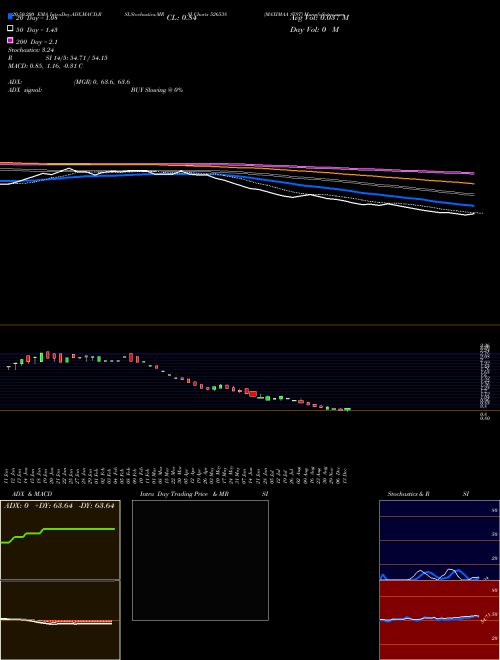Click the 'Stochastics: 3.24' reading
Screen dimensions: 500x660
[31, 50]
